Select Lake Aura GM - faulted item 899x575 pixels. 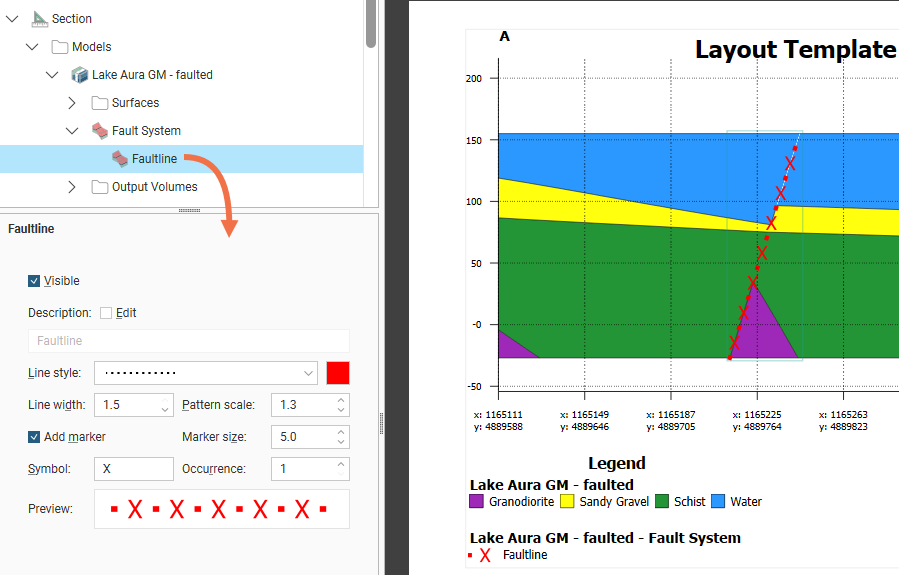[x=152, y=75]
